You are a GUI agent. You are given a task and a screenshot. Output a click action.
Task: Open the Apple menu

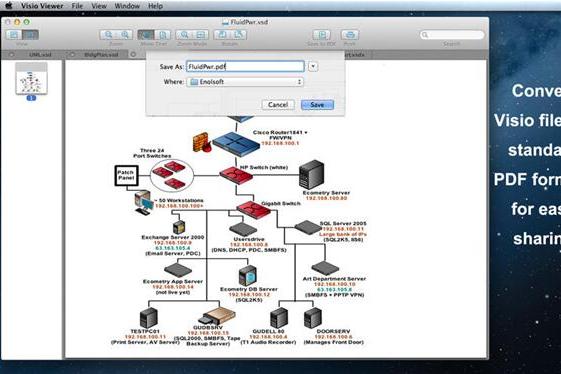click(9, 6)
